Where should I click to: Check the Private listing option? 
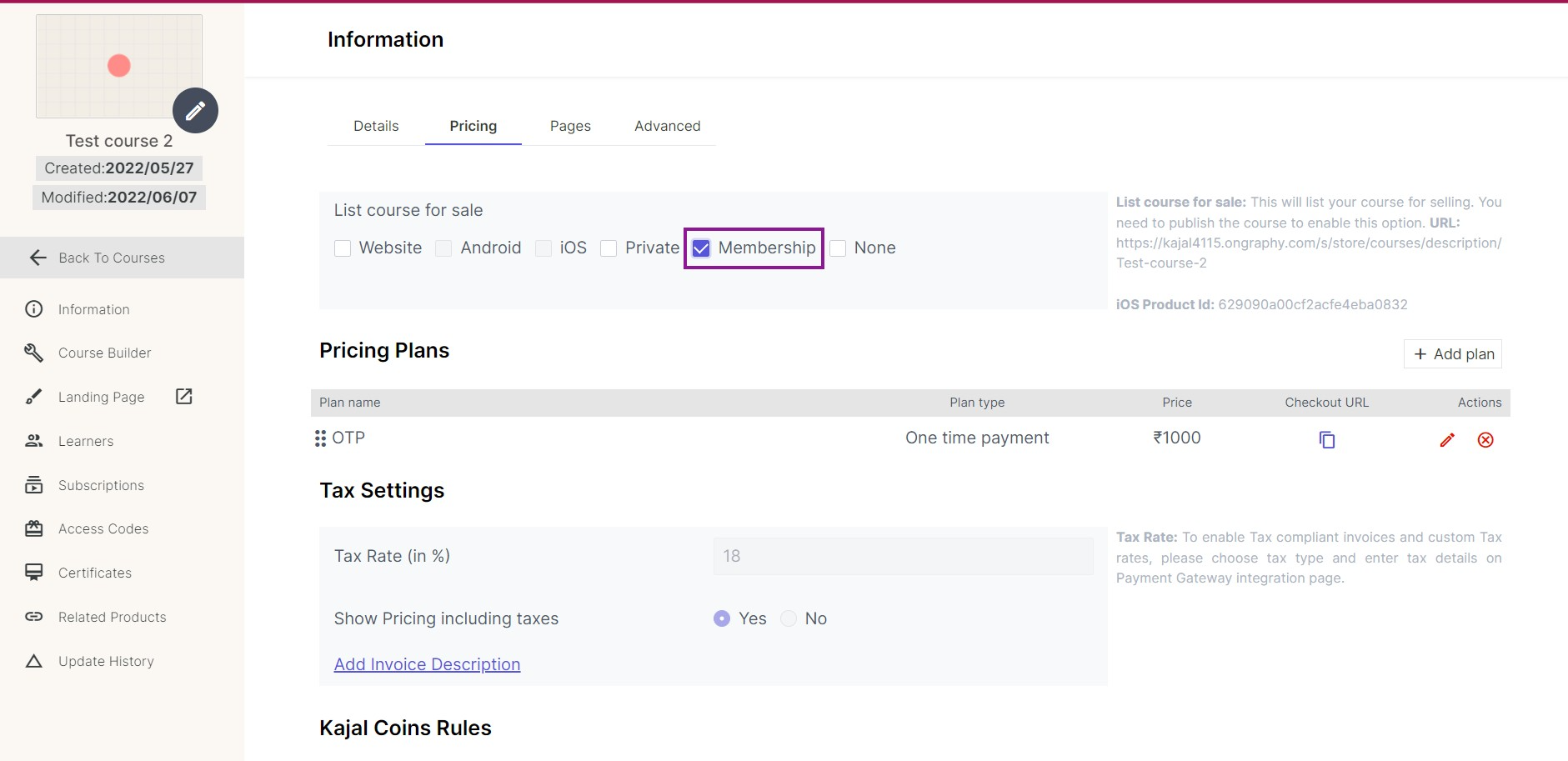click(x=609, y=248)
